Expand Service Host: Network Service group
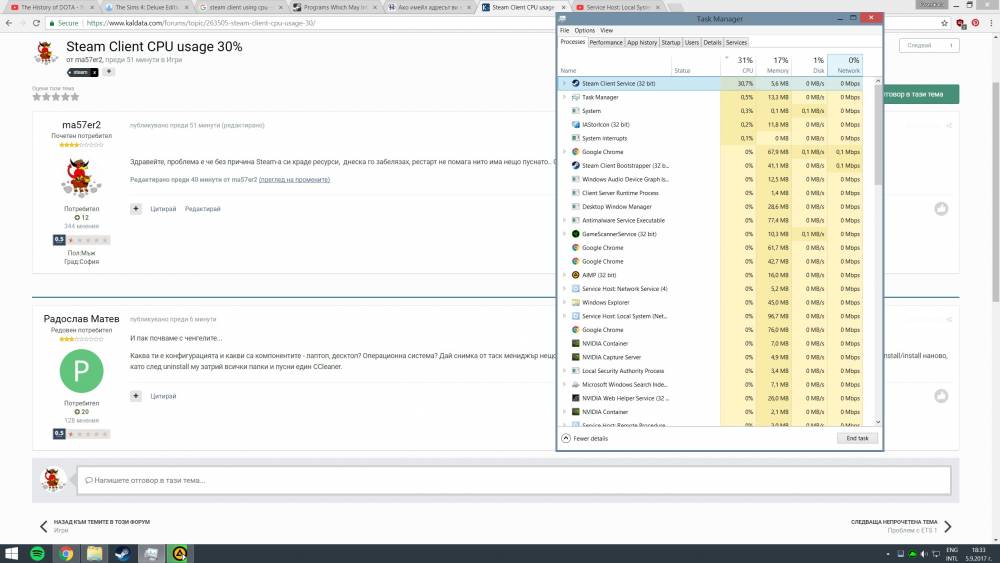Screen dimensions: 1000x563 tap(564, 289)
